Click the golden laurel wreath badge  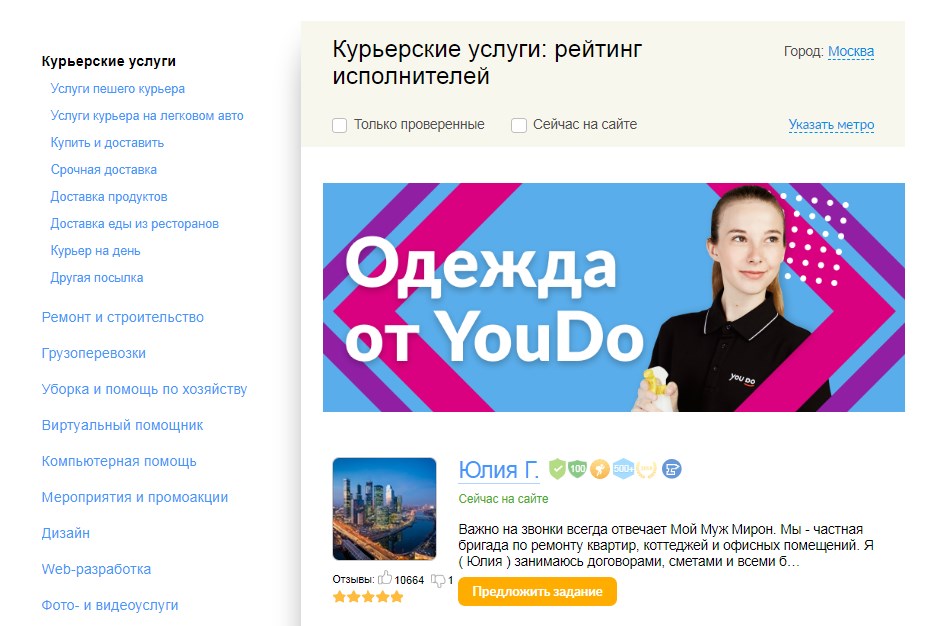(x=647, y=469)
